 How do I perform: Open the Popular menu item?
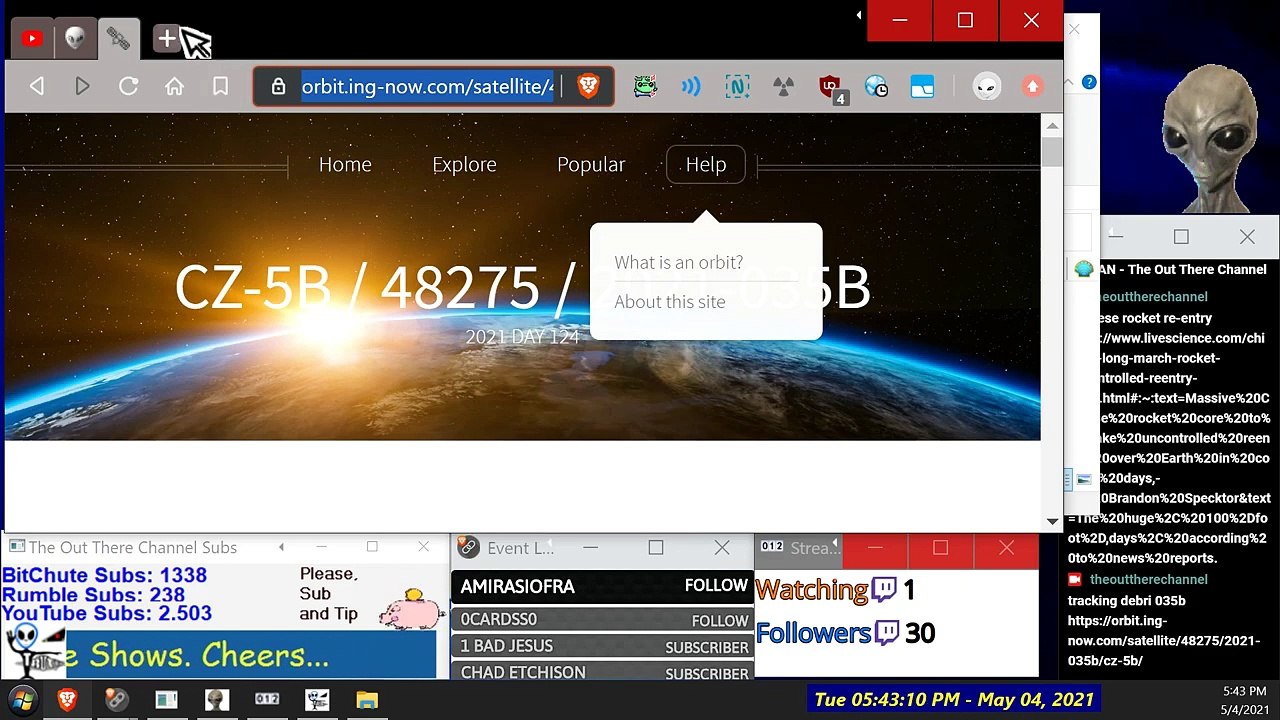[x=591, y=164]
